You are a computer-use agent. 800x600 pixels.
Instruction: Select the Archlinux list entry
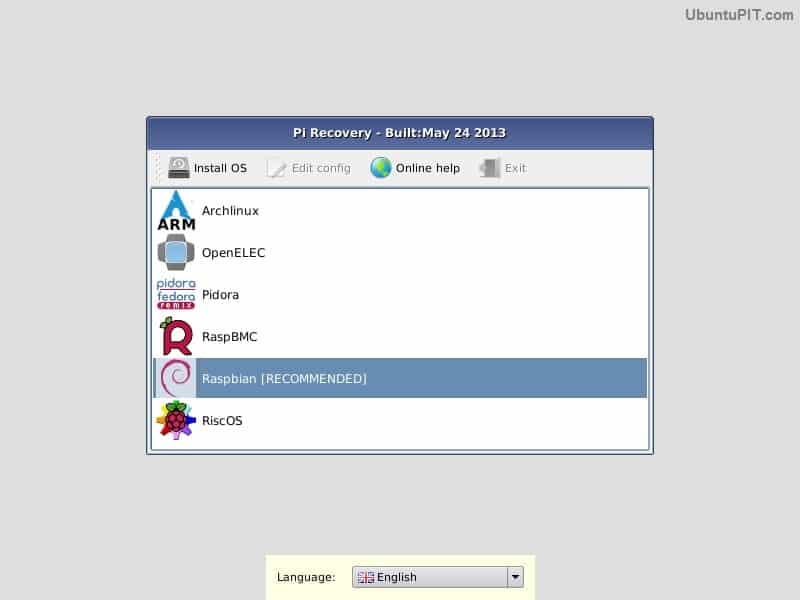tap(400, 211)
